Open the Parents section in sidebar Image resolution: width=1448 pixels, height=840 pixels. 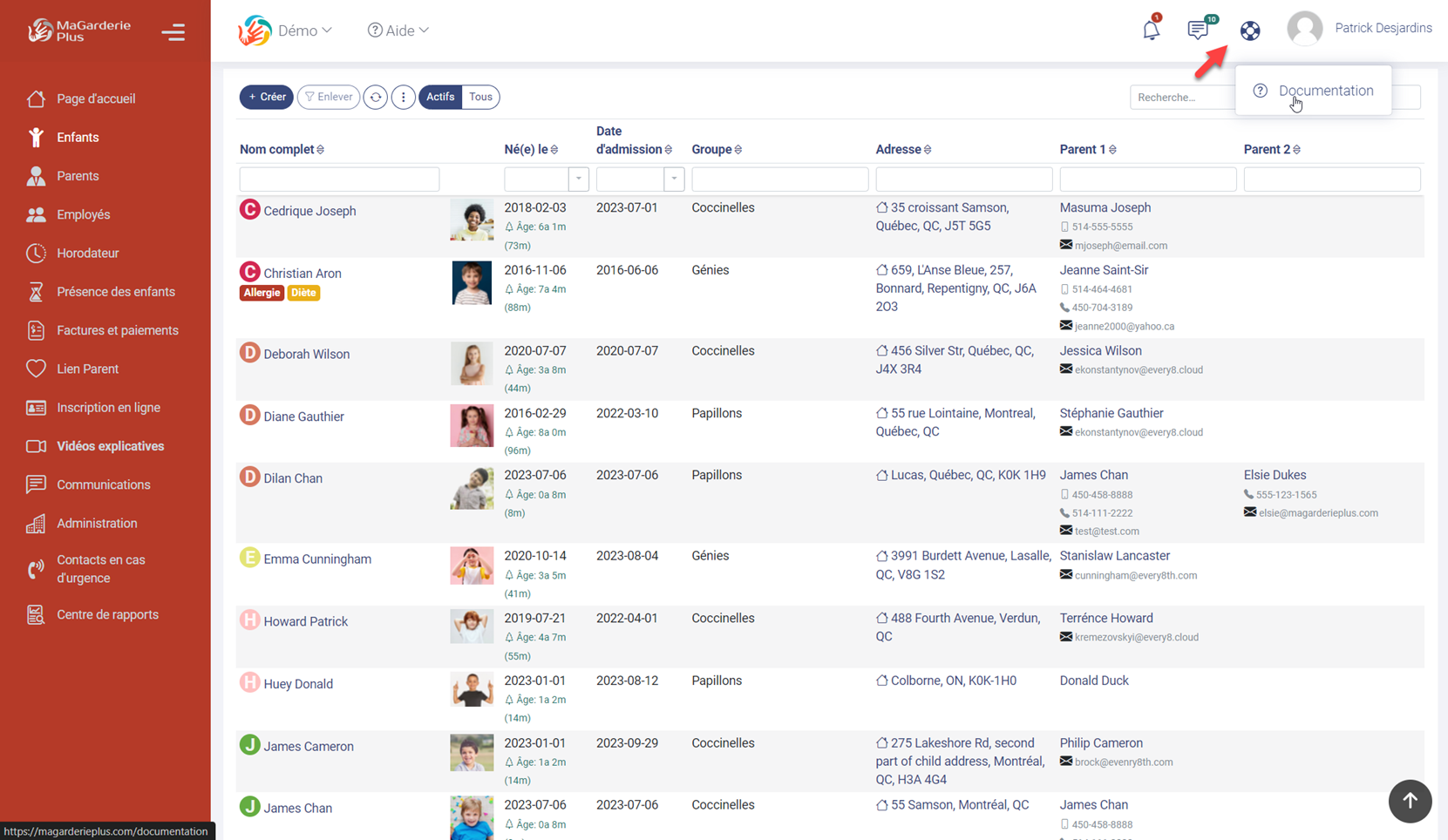click(x=78, y=175)
